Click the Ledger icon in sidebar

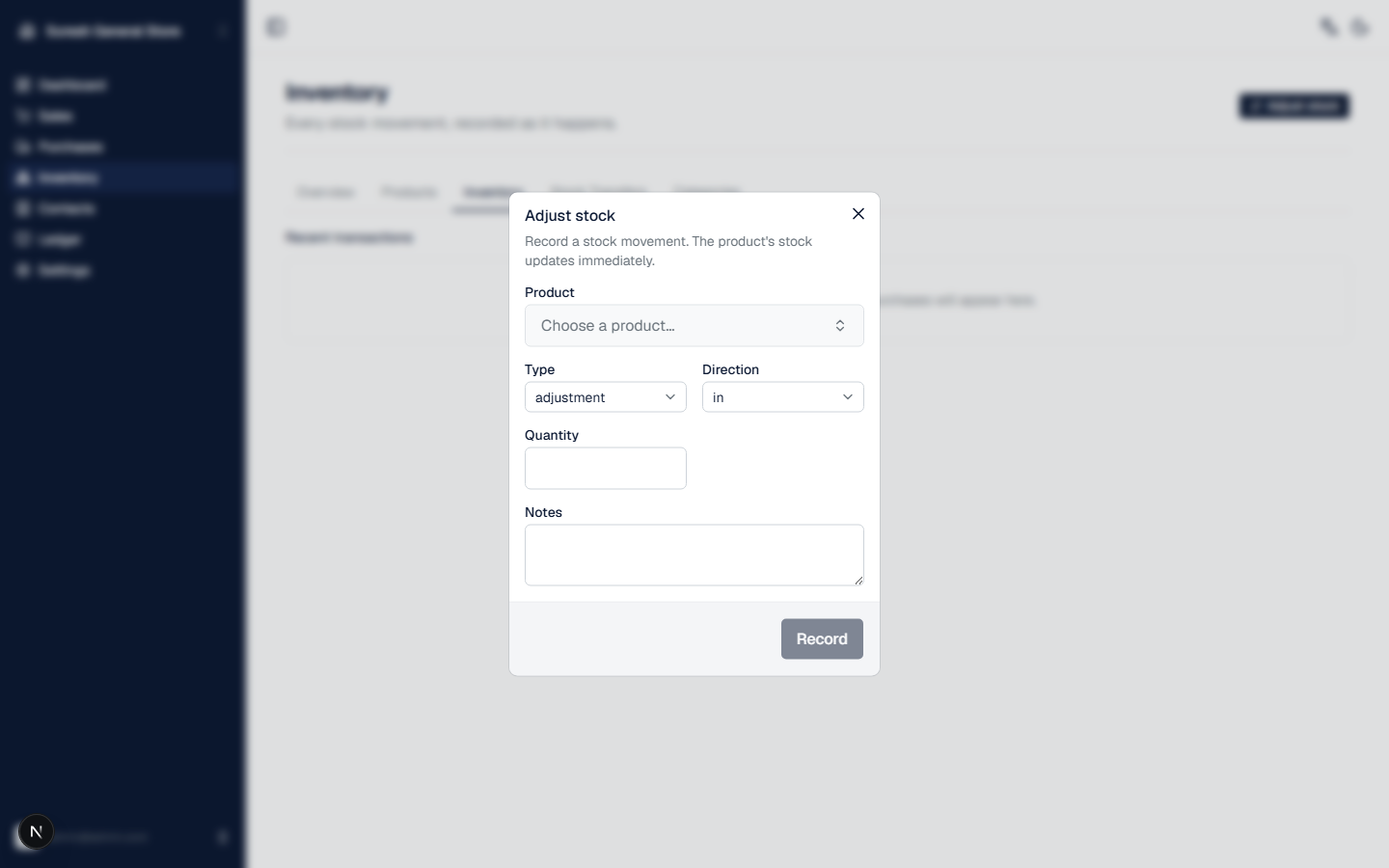23,239
